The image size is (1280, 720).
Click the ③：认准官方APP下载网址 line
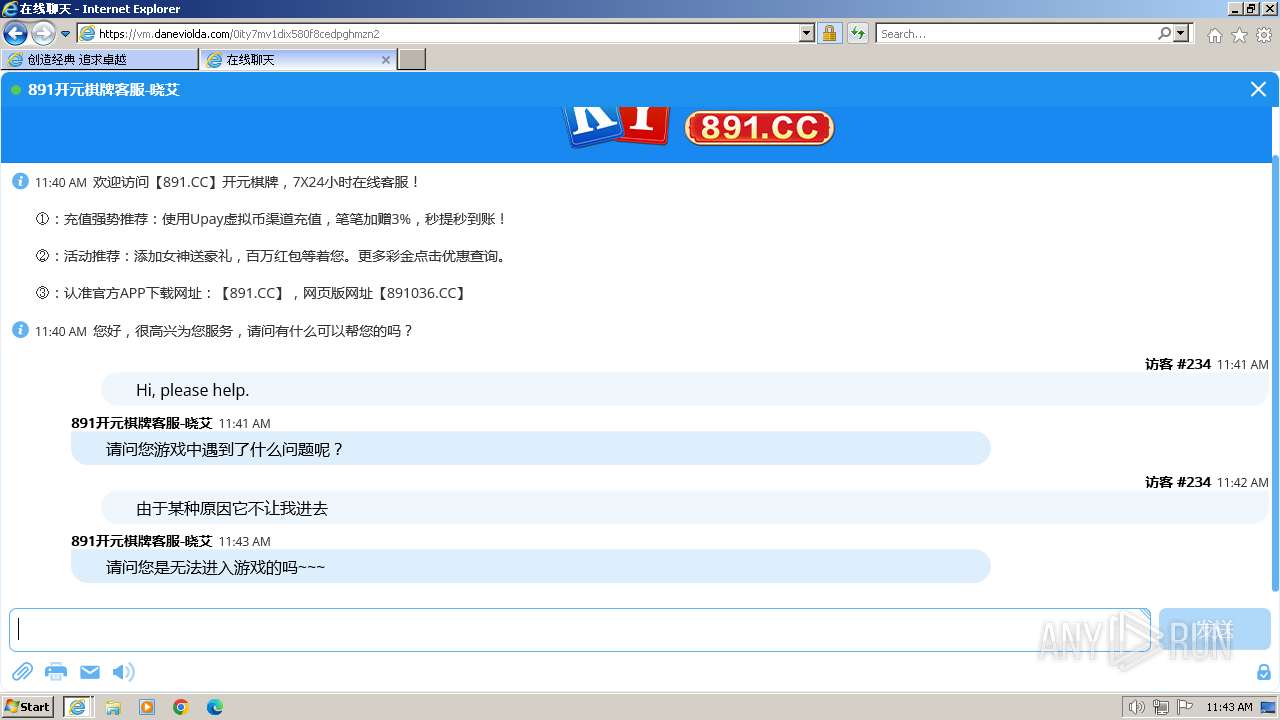point(251,293)
